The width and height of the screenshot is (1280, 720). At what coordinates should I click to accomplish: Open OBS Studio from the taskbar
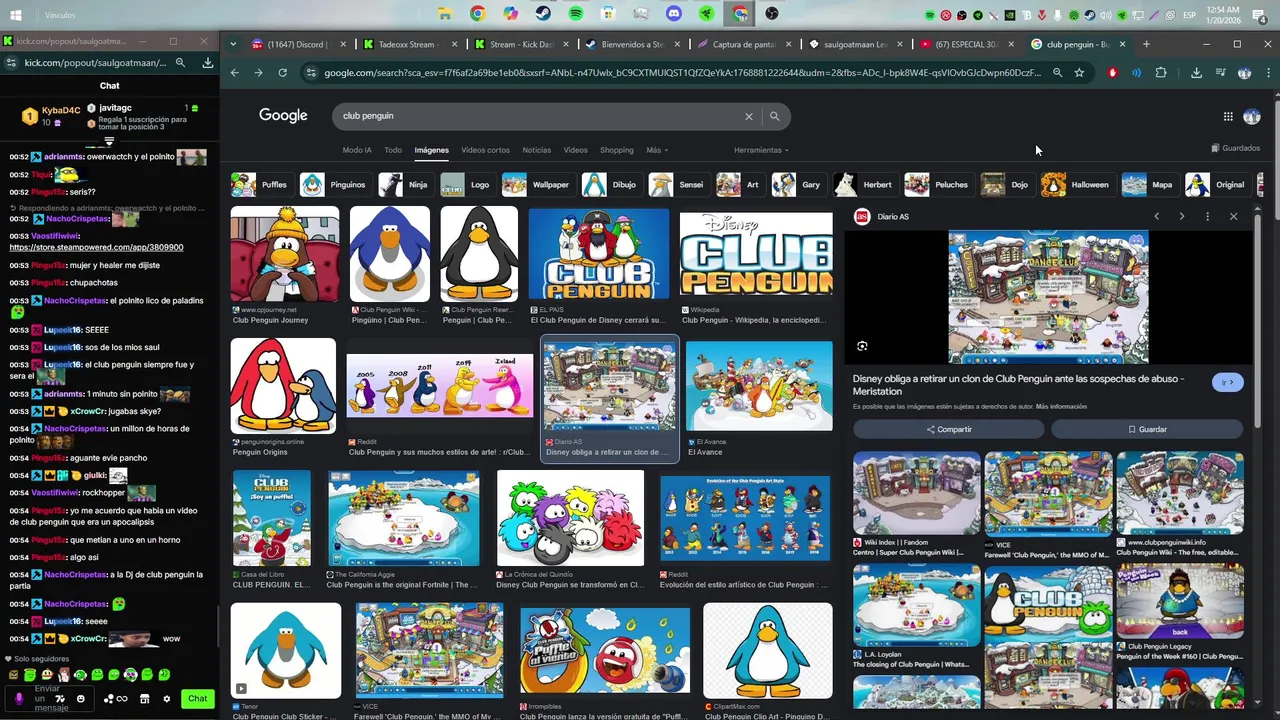[x=772, y=14]
